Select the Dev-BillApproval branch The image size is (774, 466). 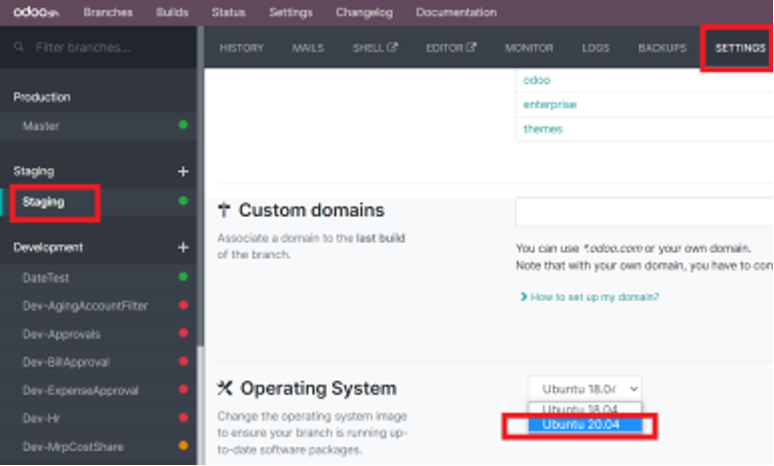pyautogui.click(x=98, y=362)
